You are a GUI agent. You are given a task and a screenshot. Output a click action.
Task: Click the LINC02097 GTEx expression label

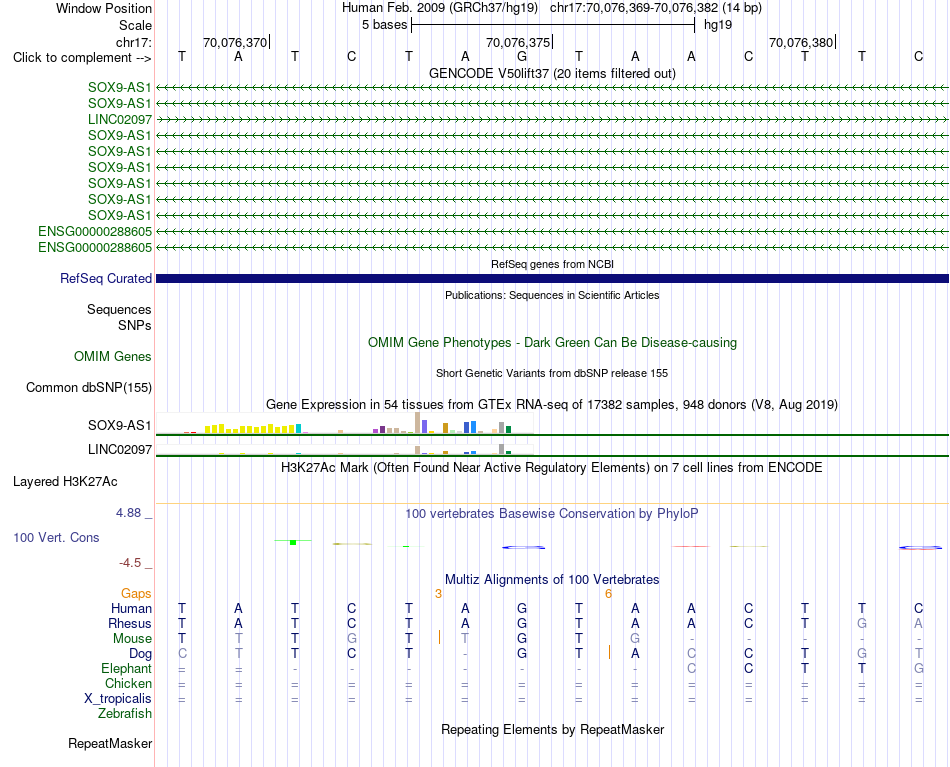pyautogui.click(x=120, y=450)
